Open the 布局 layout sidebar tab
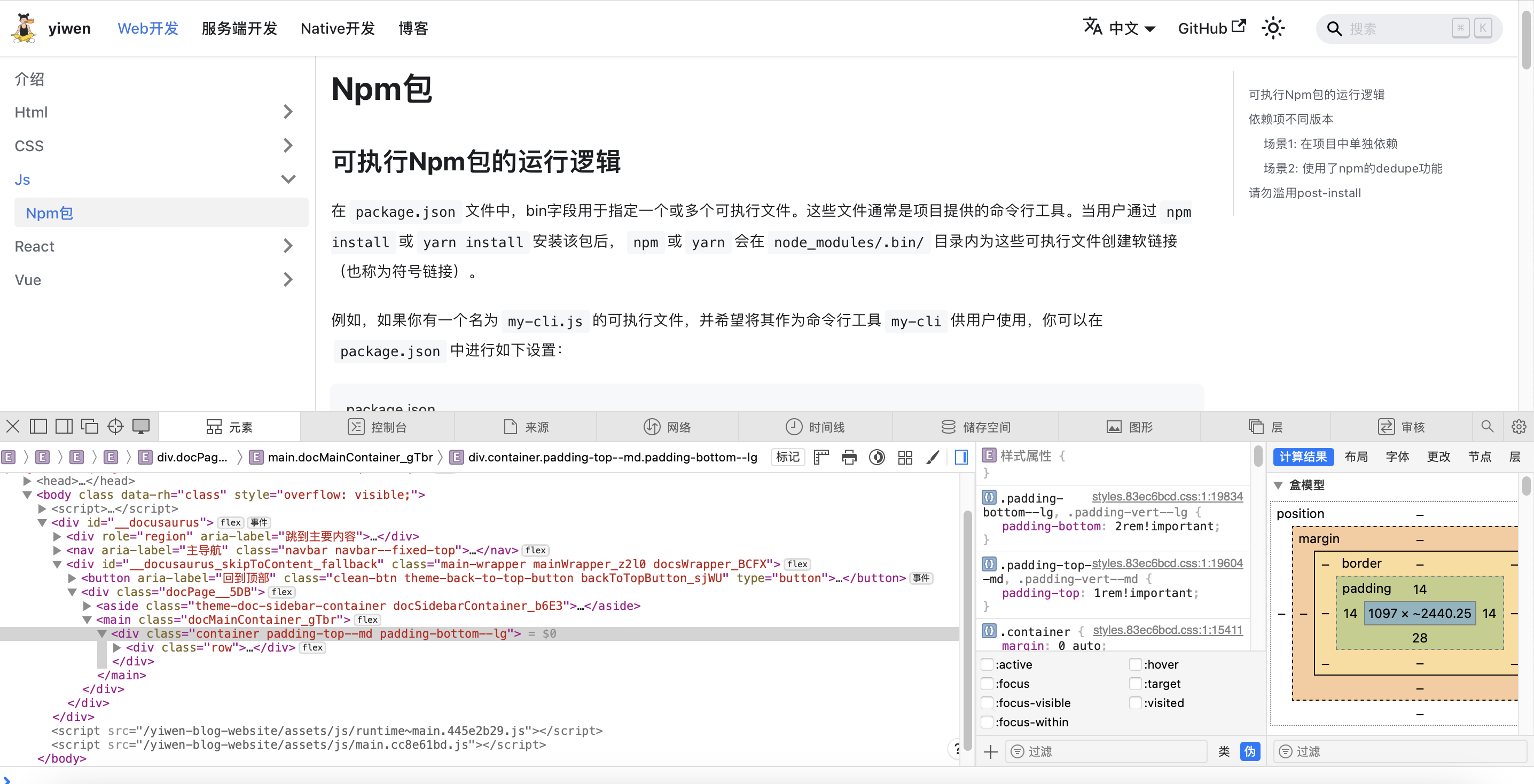Image resolution: width=1534 pixels, height=784 pixels. [x=1356, y=457]
